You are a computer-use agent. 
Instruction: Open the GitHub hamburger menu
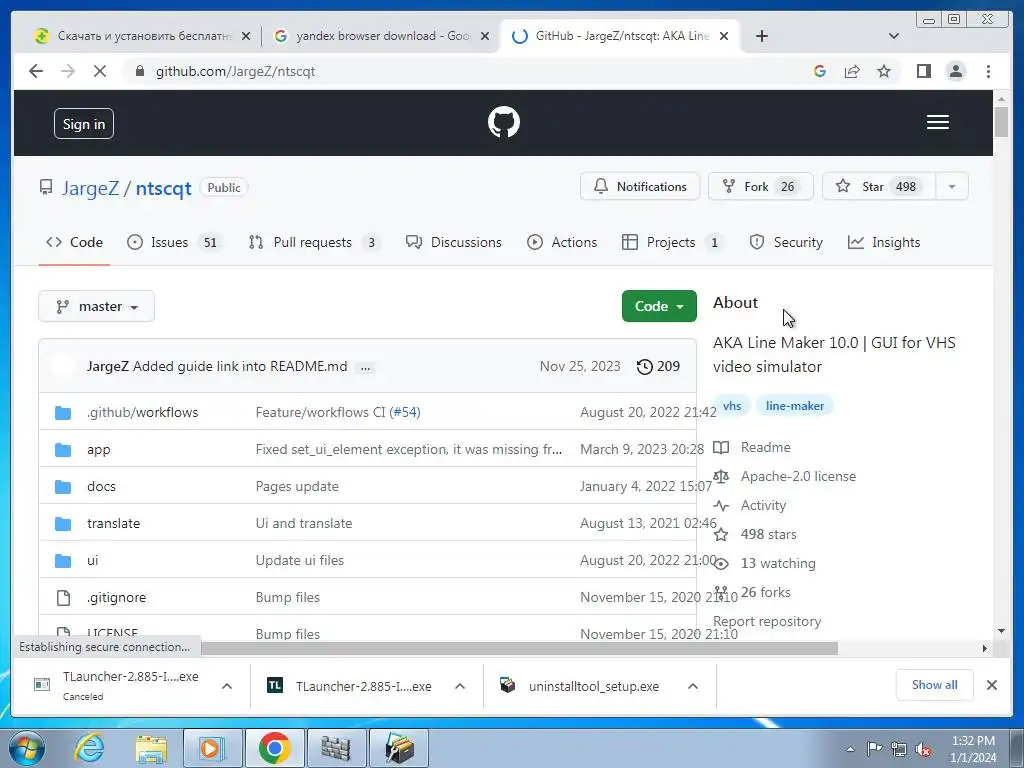(x=937, y=122)
